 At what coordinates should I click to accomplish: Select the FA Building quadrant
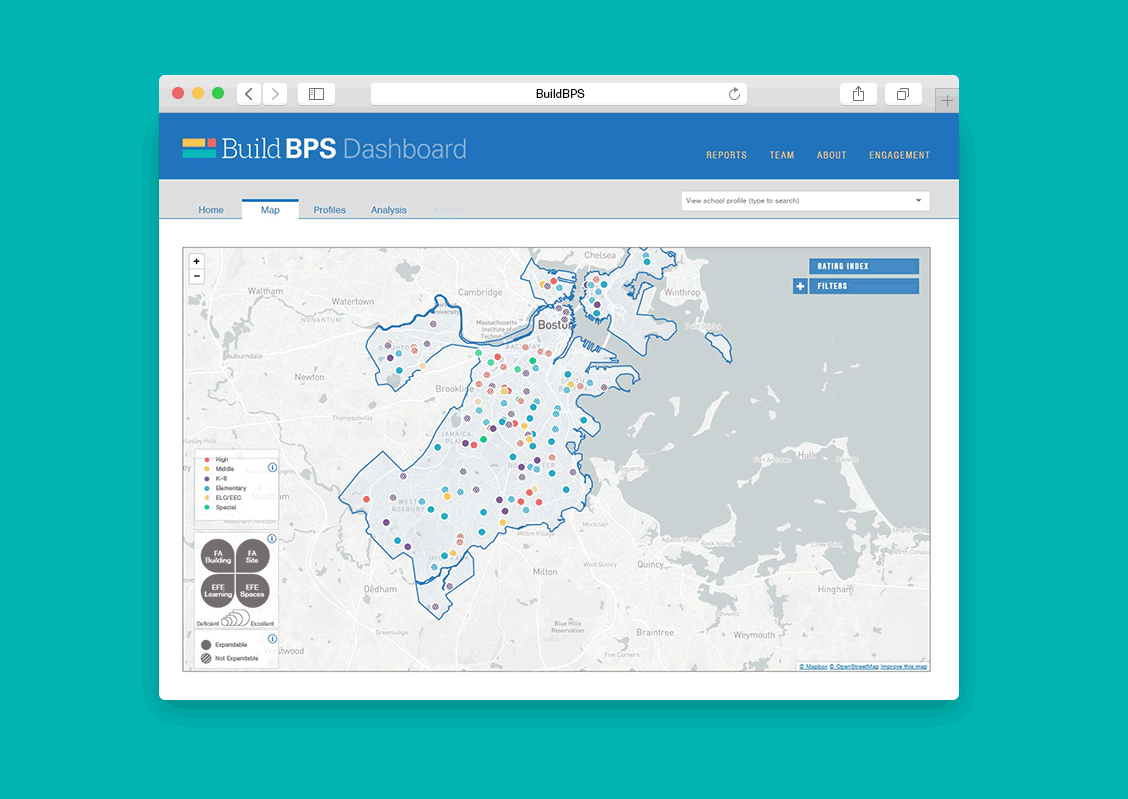click(218, 556)
